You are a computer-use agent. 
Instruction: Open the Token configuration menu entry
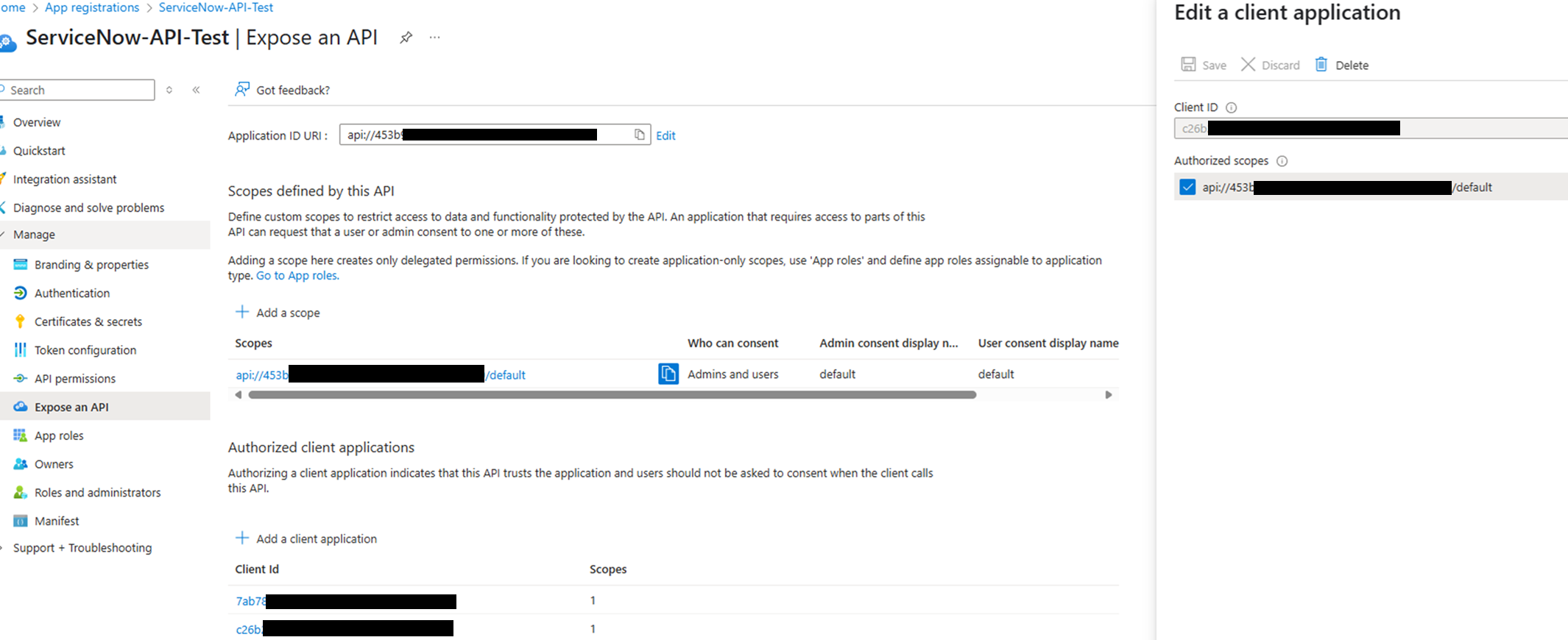tap(85, 350)
